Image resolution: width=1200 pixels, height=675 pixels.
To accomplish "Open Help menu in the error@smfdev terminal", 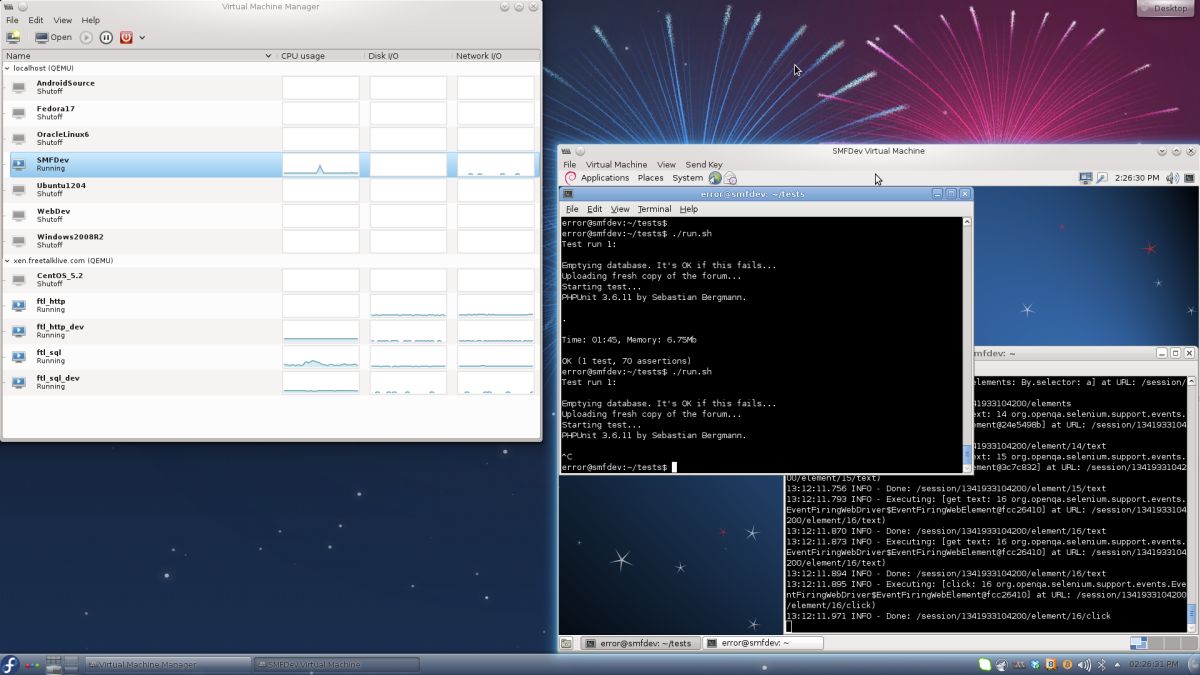I will [x=689, y=209].
